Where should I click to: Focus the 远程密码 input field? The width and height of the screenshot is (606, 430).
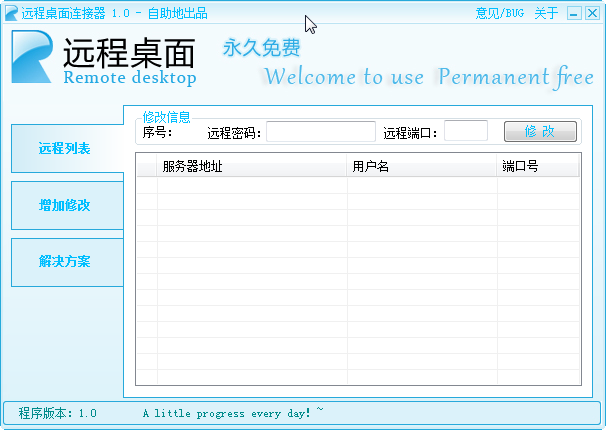(x=321, y=131)
